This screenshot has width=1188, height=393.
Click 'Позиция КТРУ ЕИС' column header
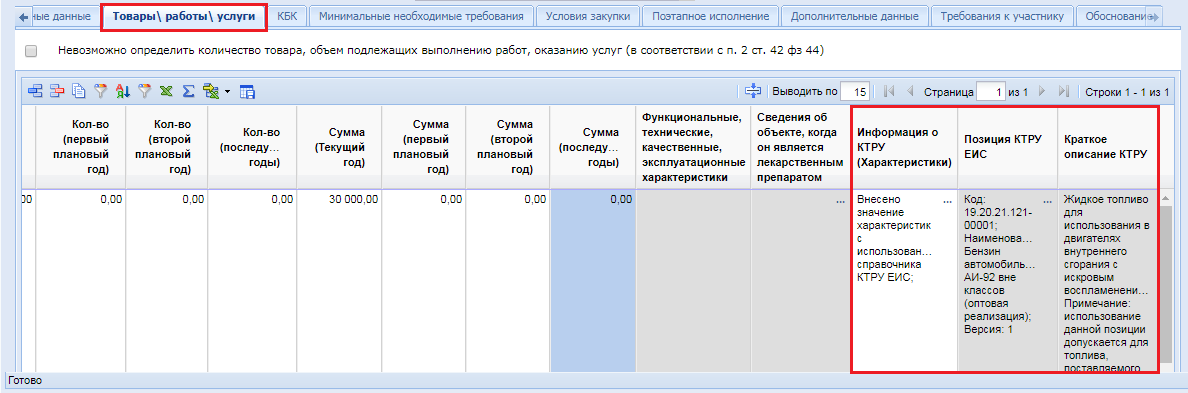[1008, 147]
